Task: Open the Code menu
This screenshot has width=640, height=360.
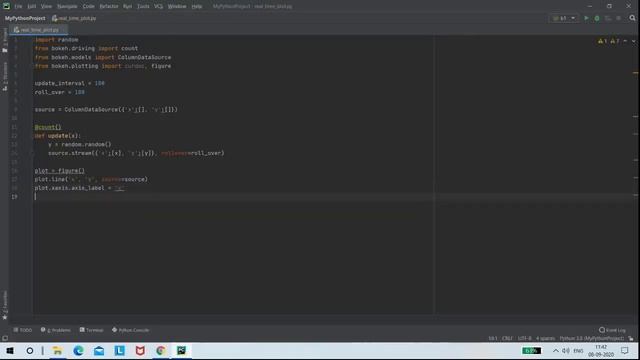Action: click(88, 7)
